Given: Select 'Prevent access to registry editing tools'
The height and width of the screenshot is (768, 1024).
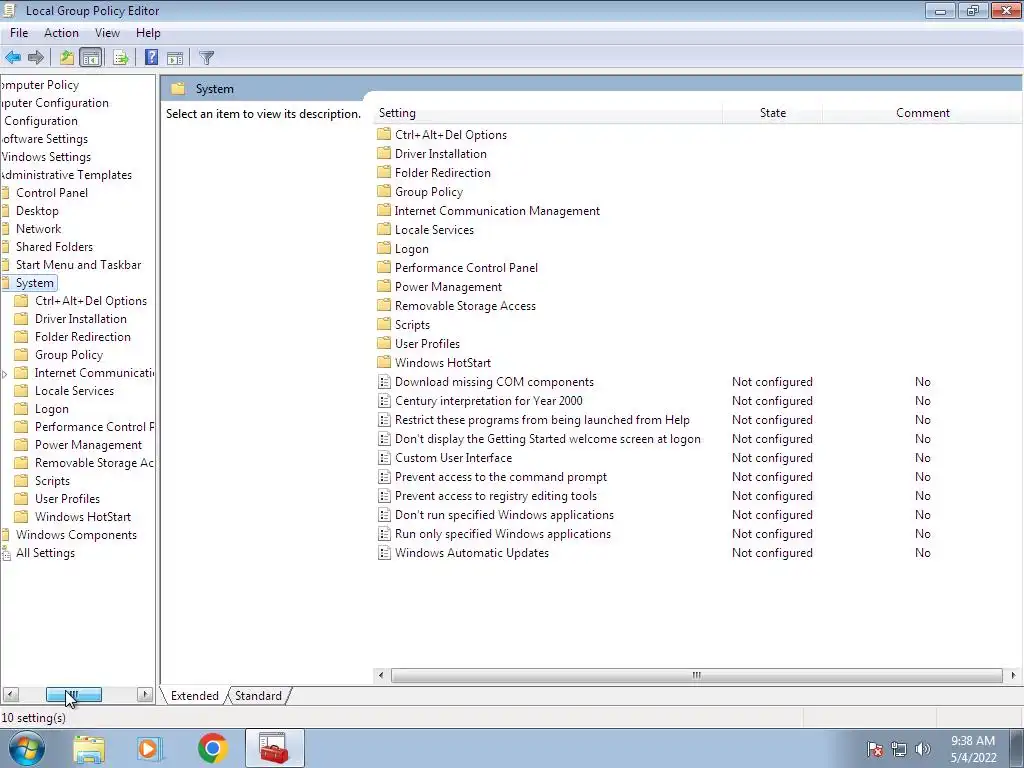Looking at the screenshot, I should 496,496.
